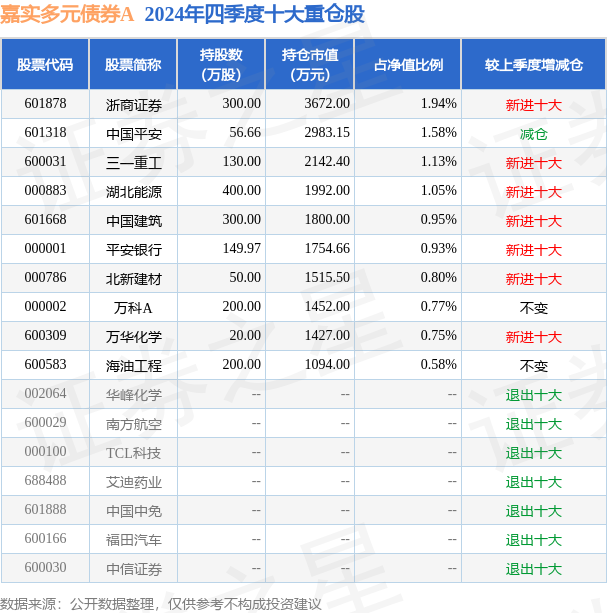This screenshot has width=607, height=613.
Task: Click the 嘉实多元债券A fund title
Action: pos(67,14)
